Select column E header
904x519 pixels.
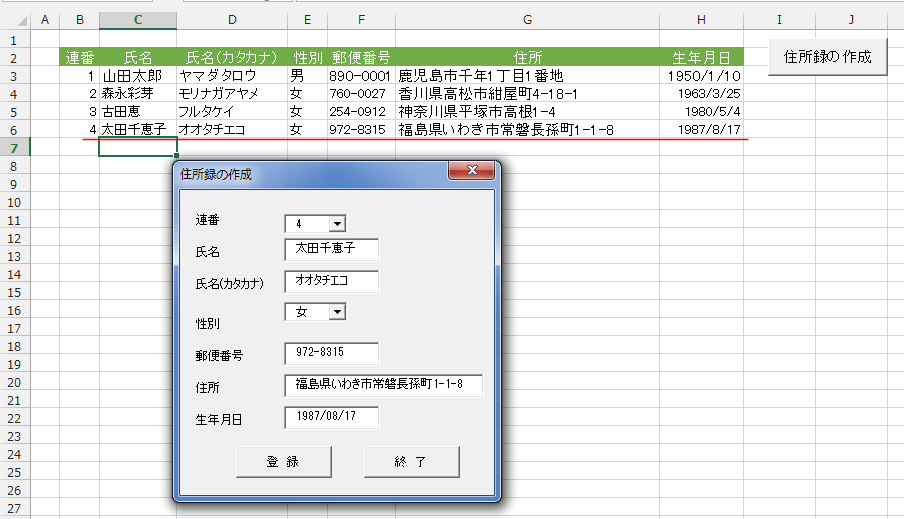coord(307,20)
